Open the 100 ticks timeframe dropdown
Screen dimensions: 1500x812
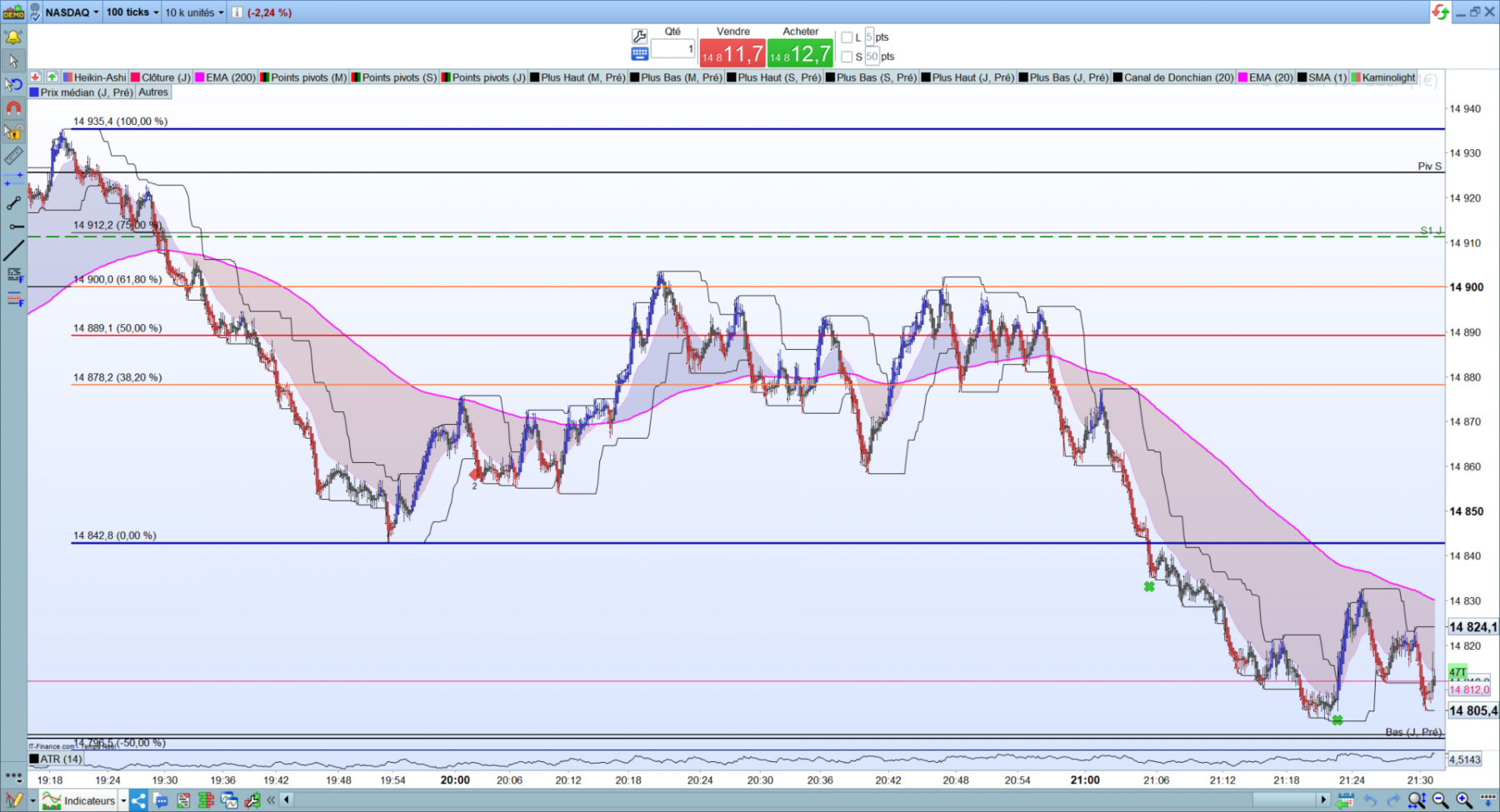pyautogui.click(x=132, y=12)
